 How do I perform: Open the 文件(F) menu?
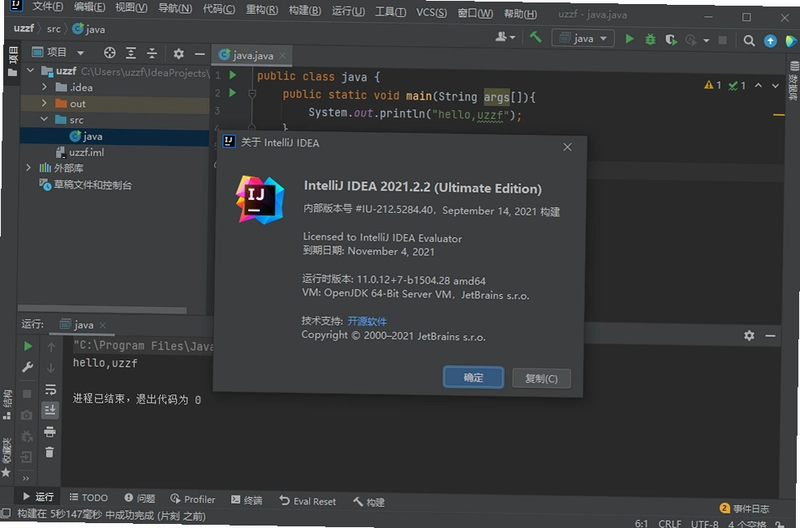(x=47, y=7)
